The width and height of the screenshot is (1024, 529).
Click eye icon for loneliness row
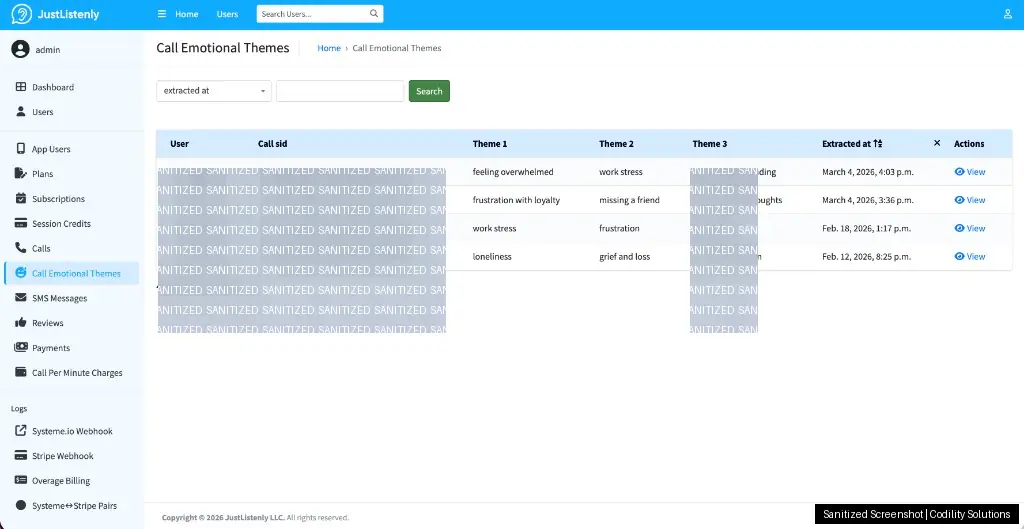959,257
